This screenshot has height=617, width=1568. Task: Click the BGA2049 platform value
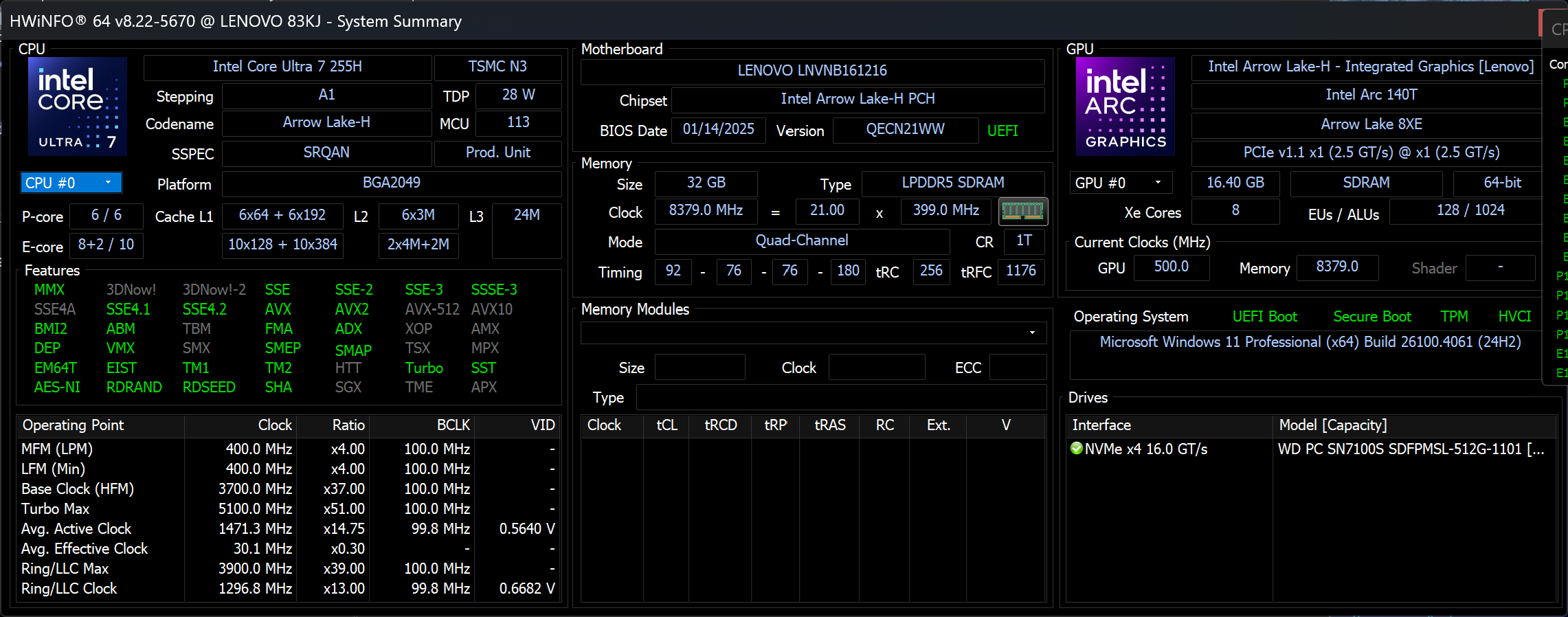pos(392,183)
